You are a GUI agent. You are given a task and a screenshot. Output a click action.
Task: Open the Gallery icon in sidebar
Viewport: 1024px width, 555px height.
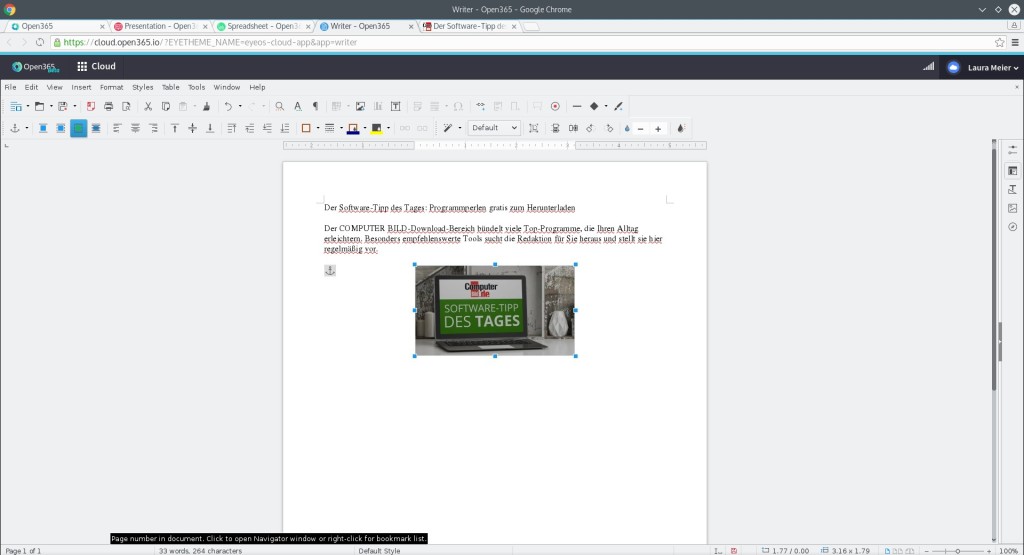click(1013, 208)
